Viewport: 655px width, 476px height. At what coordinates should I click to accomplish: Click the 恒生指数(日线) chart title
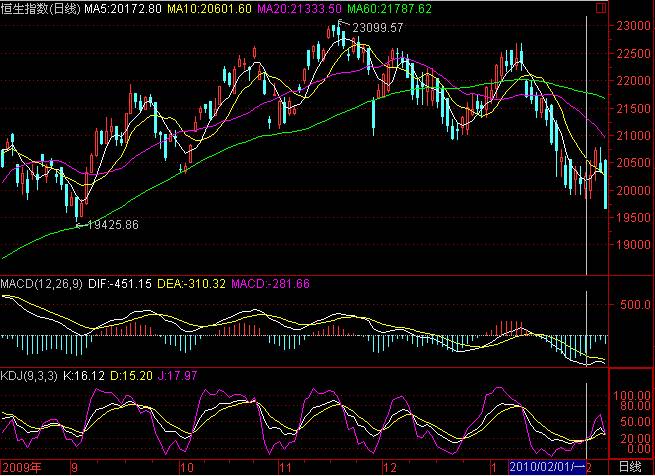pyautogui.click(x=40, y=8)
